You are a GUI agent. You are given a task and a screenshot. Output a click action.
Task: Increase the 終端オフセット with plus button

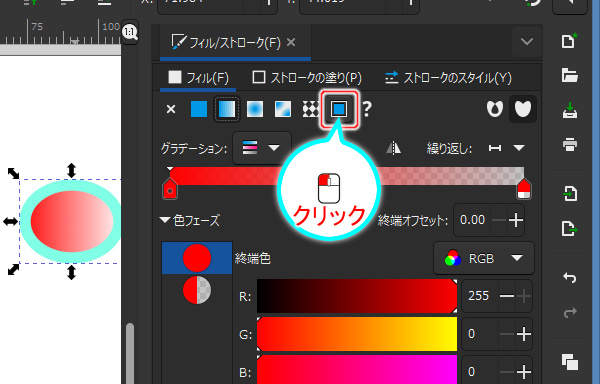click(x=516, y=220)
